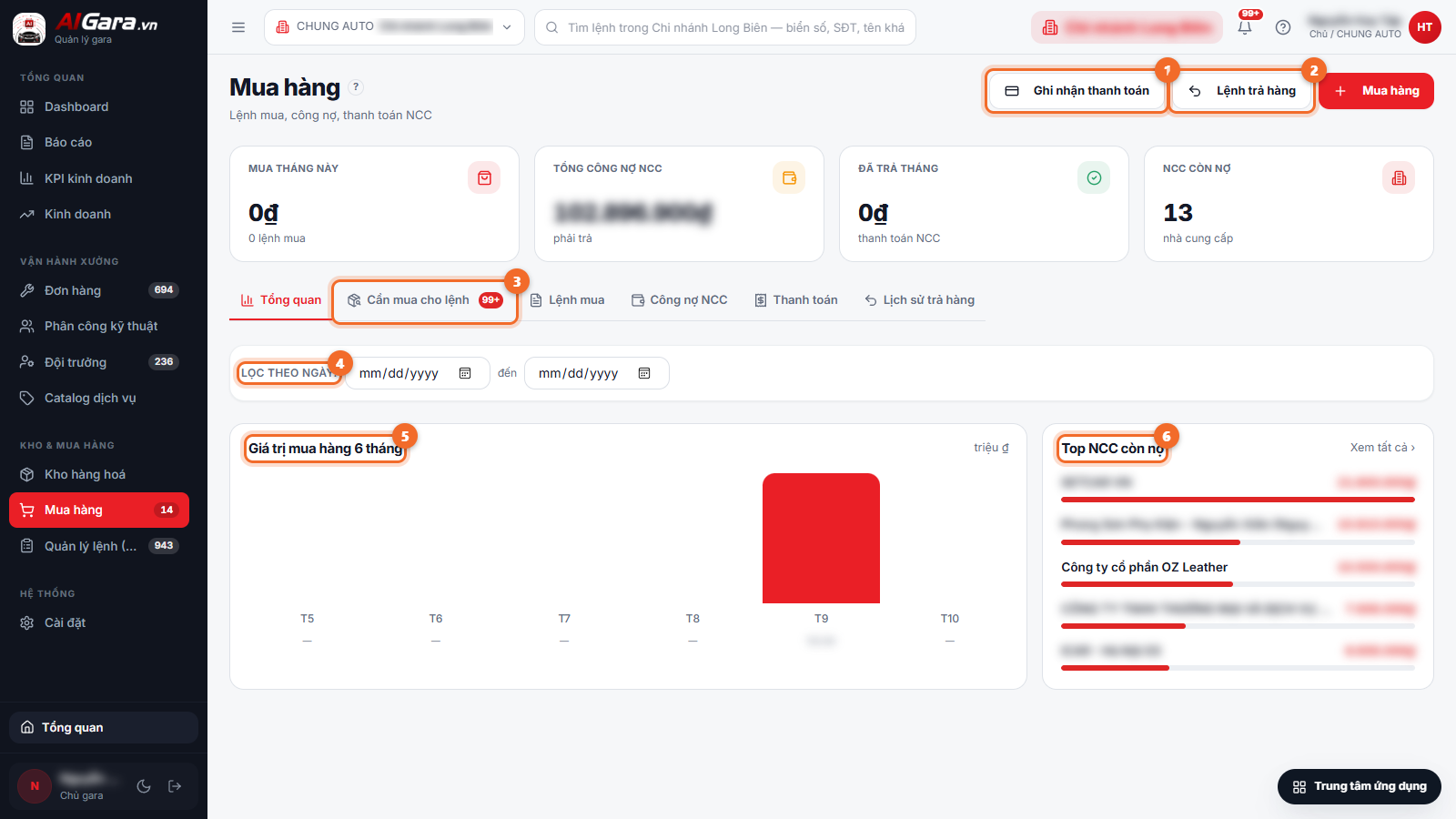This screenshot has width=1456, height=819.
Task: Click Tổng quan button at sidebar bottom
Action: click(x=104, y=728)
